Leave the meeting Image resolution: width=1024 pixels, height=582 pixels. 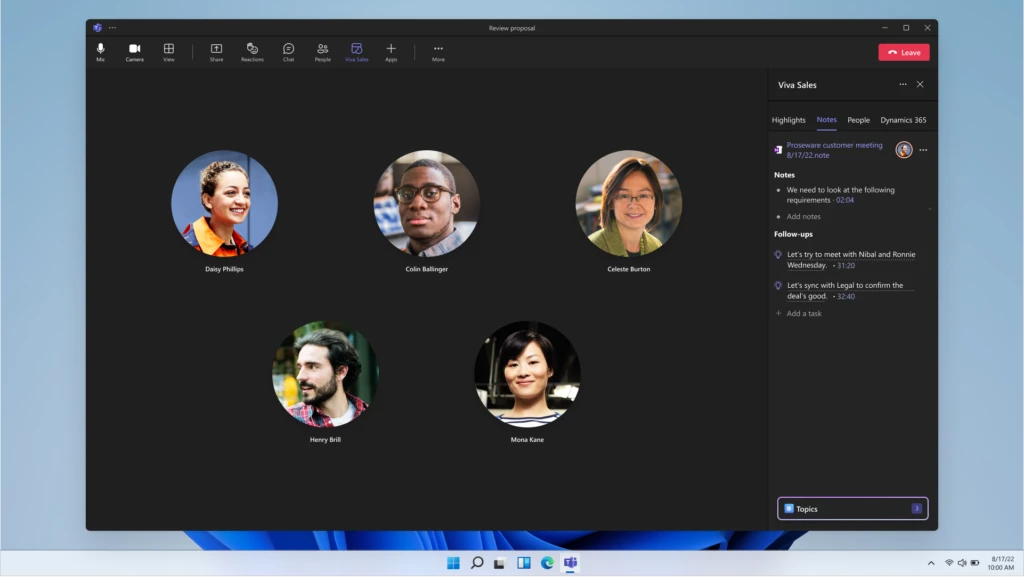903,52
